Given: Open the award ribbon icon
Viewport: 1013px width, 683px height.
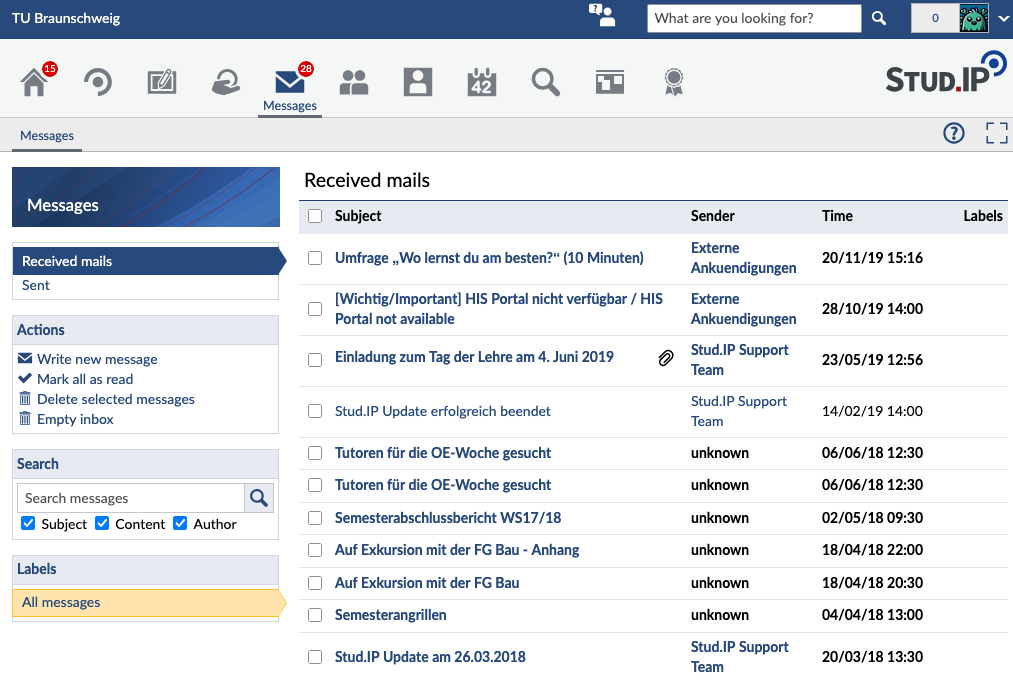Looking at the screenshot, I should point(673,82).
